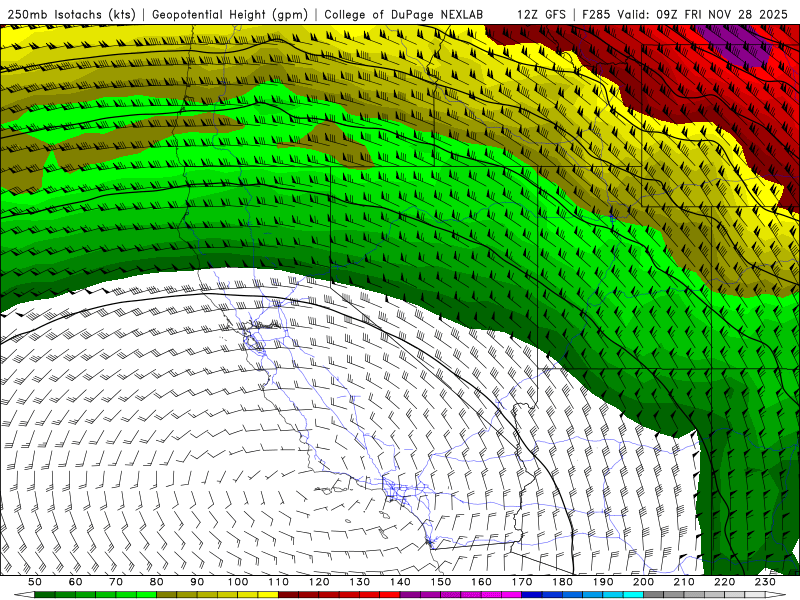The image size is (800, 600).
Task: Click the legend value '190'
Action: click(x=603, y=582)
